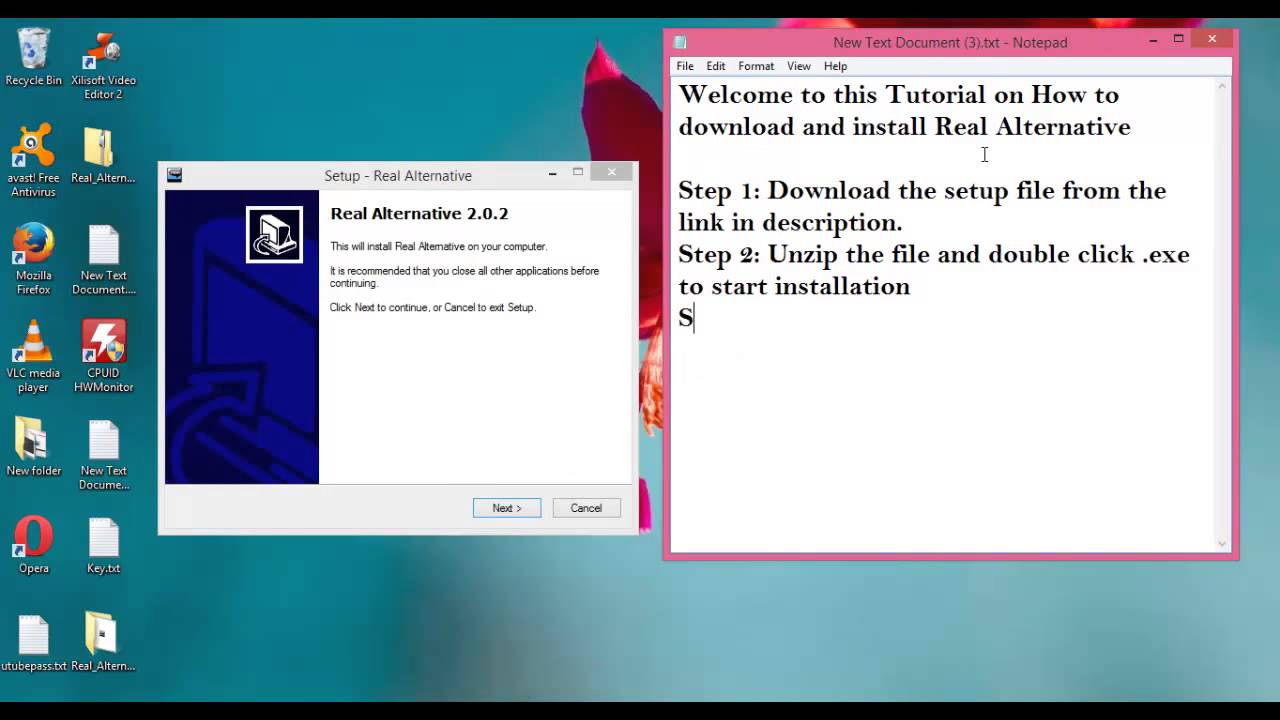Select the New folder desktop icon
This screenshot has height=720, width=1280.
coord(33,446)
